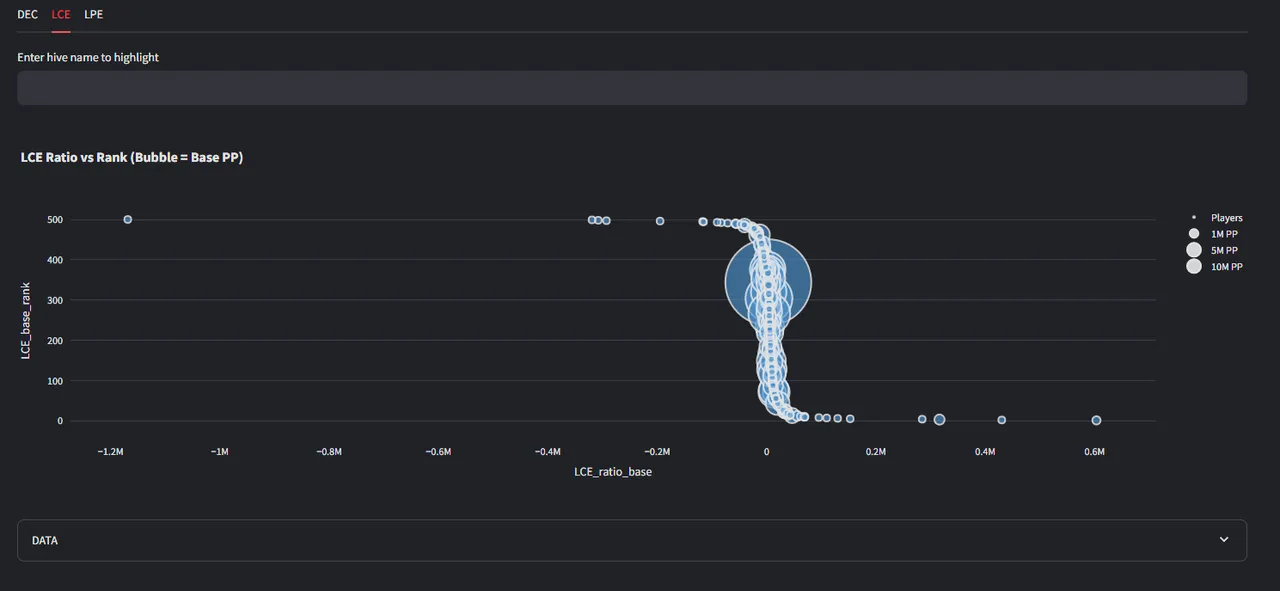Click the DATA expander chevron arrow
1280x591 pixels.
[1224, 540]
